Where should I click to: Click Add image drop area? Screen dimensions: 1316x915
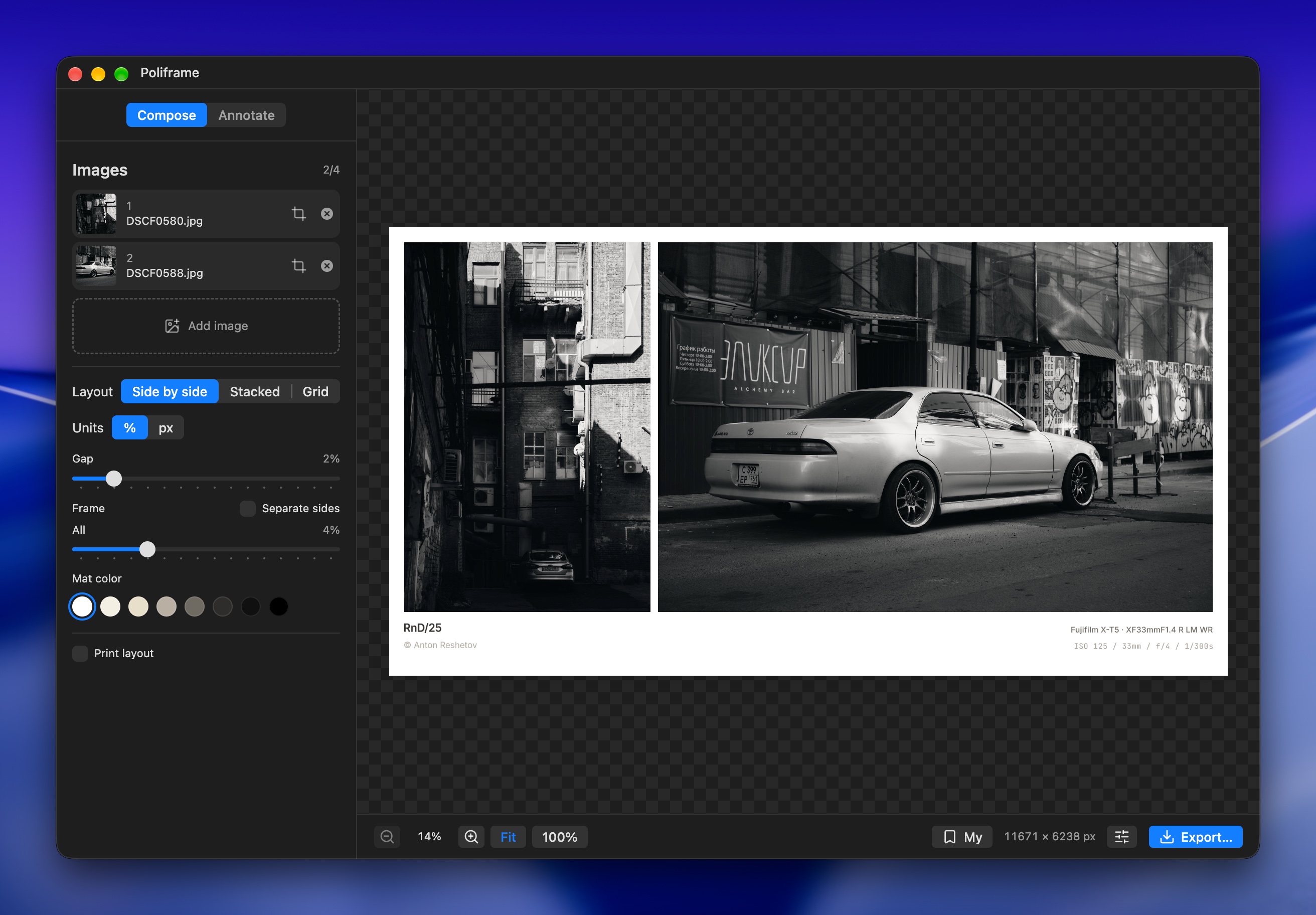pyautogui.click(x=206, y=326)
